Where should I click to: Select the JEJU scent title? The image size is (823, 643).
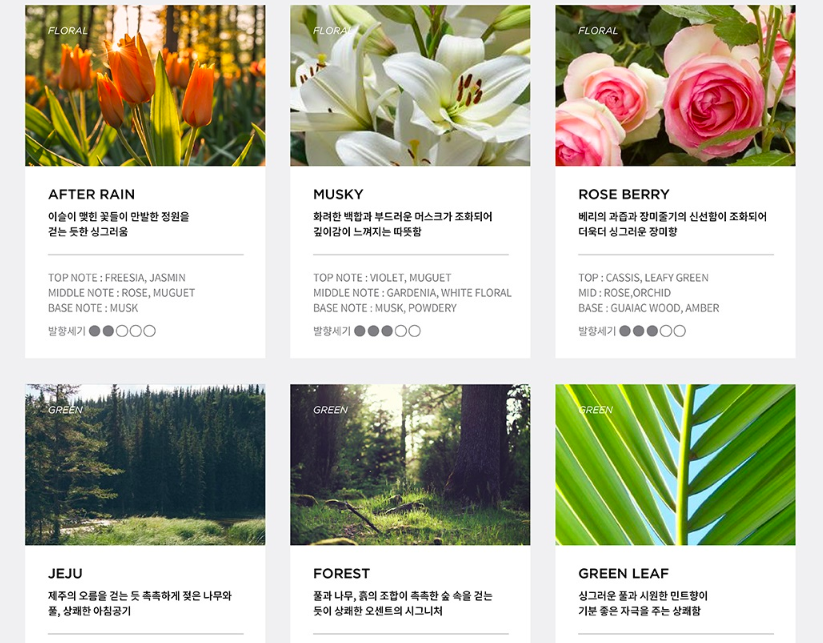click(x=65, y=573)
